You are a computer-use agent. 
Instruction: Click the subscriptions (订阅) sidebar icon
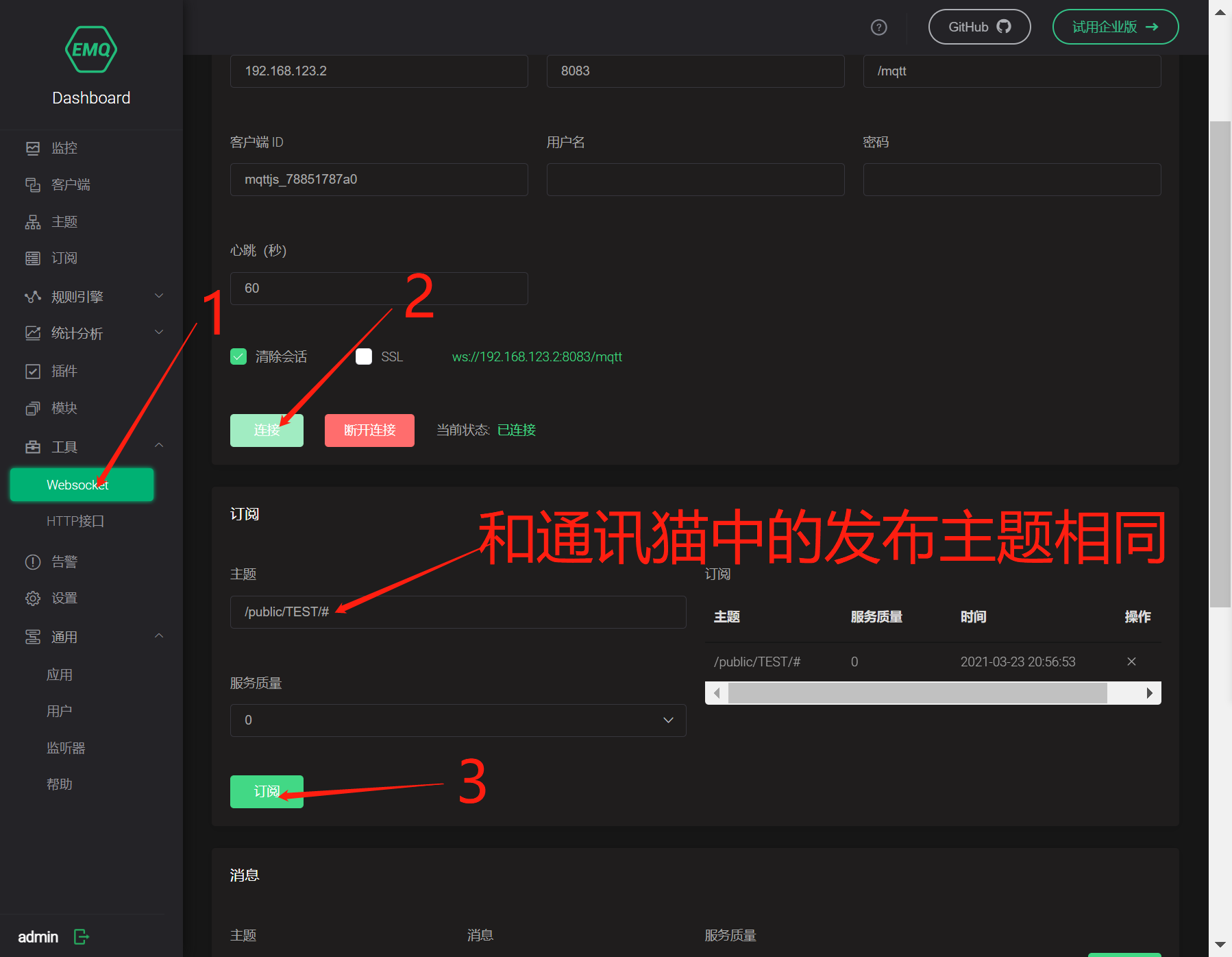pyautogui.click(x=33, y=258)
